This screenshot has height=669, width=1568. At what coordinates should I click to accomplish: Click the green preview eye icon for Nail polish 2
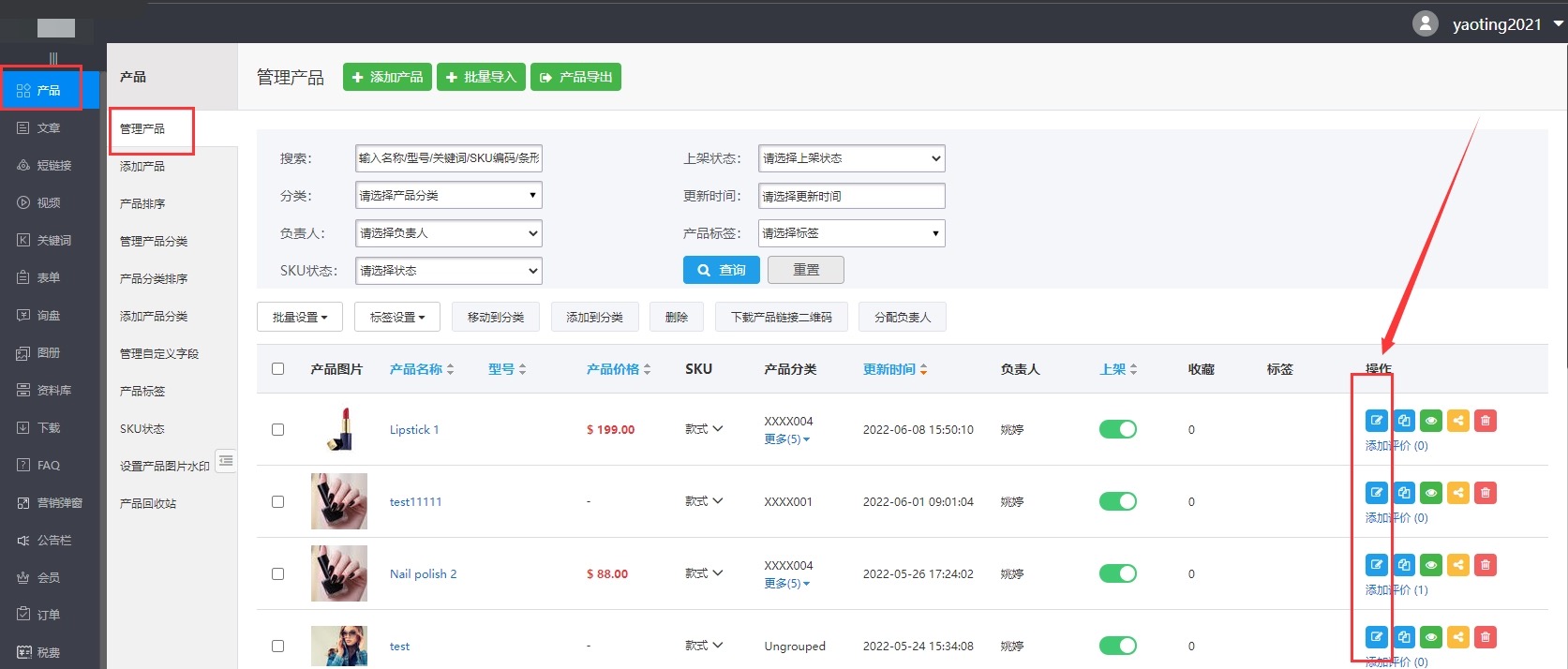pos(1430,565)
